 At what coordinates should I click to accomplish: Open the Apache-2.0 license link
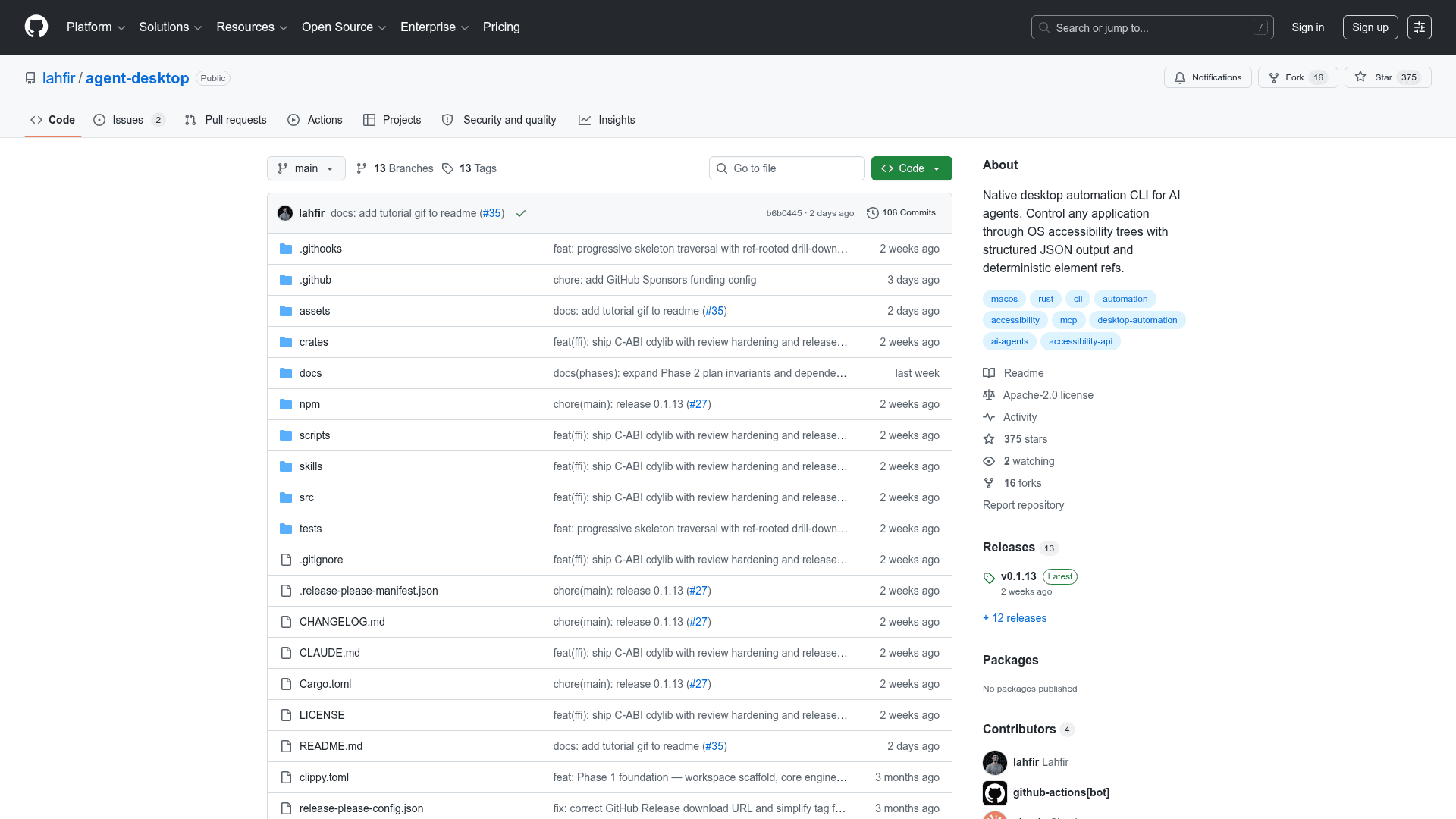(1038, 395)
